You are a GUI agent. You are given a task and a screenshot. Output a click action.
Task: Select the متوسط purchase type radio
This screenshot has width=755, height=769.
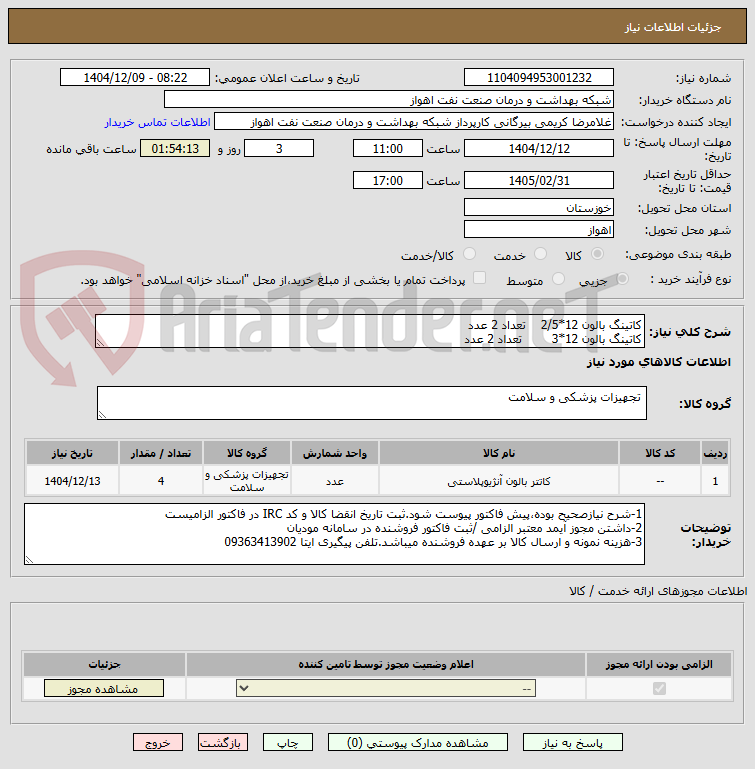[558, 279]
